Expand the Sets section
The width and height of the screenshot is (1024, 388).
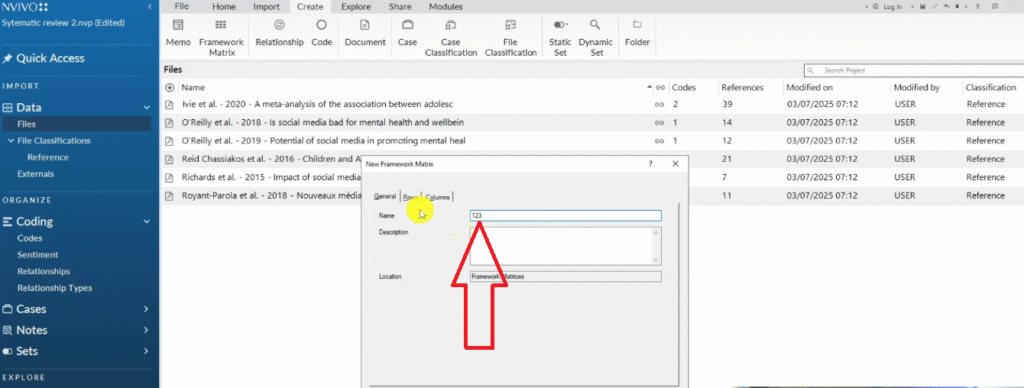pyautogui.click(x=146, y=351)
